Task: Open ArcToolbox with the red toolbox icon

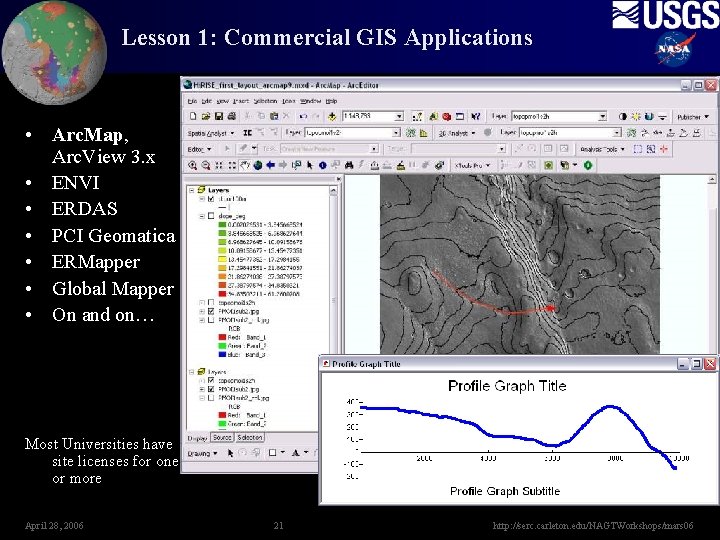Action: coord(446,117)
